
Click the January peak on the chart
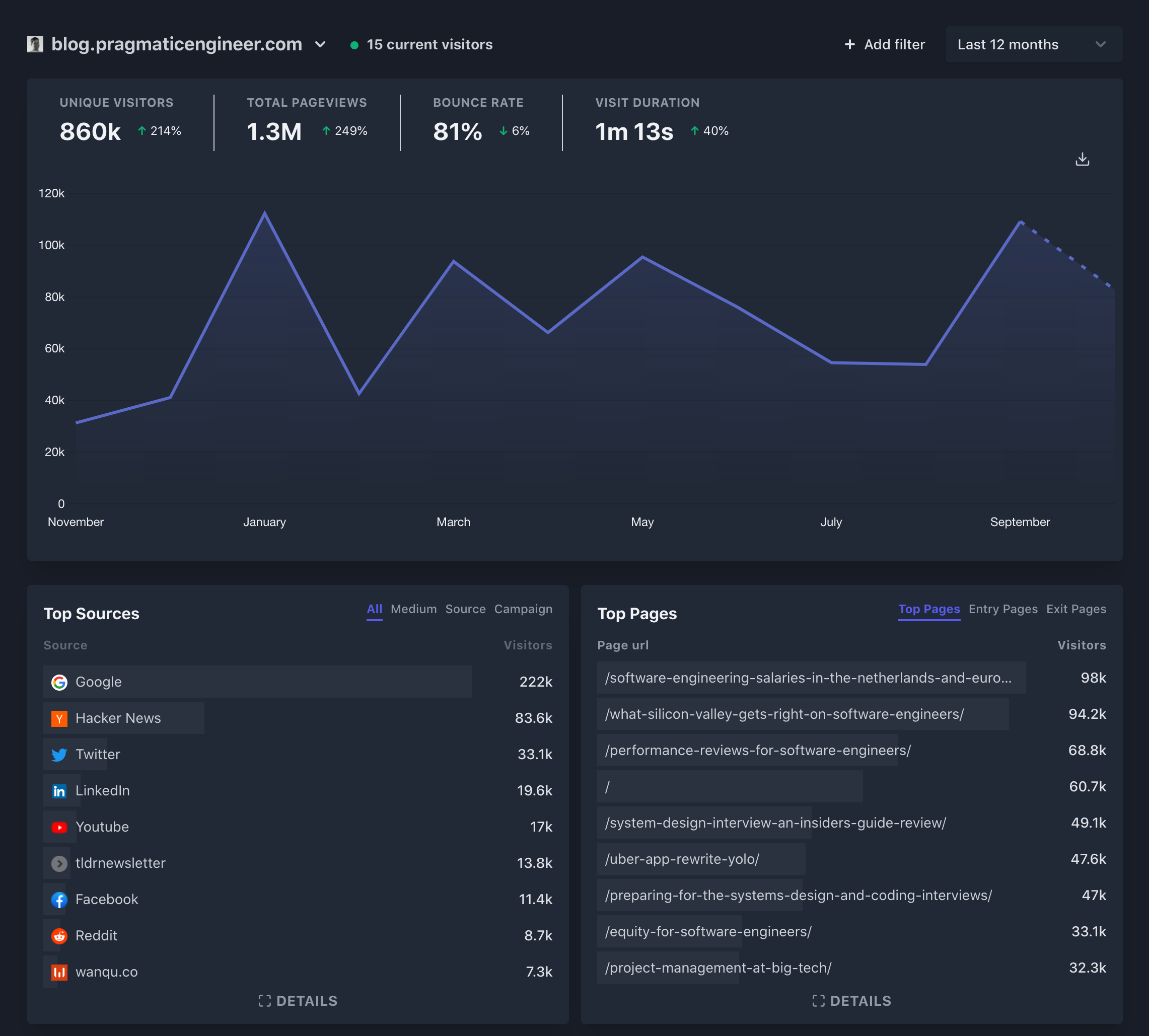pos(265,213)
